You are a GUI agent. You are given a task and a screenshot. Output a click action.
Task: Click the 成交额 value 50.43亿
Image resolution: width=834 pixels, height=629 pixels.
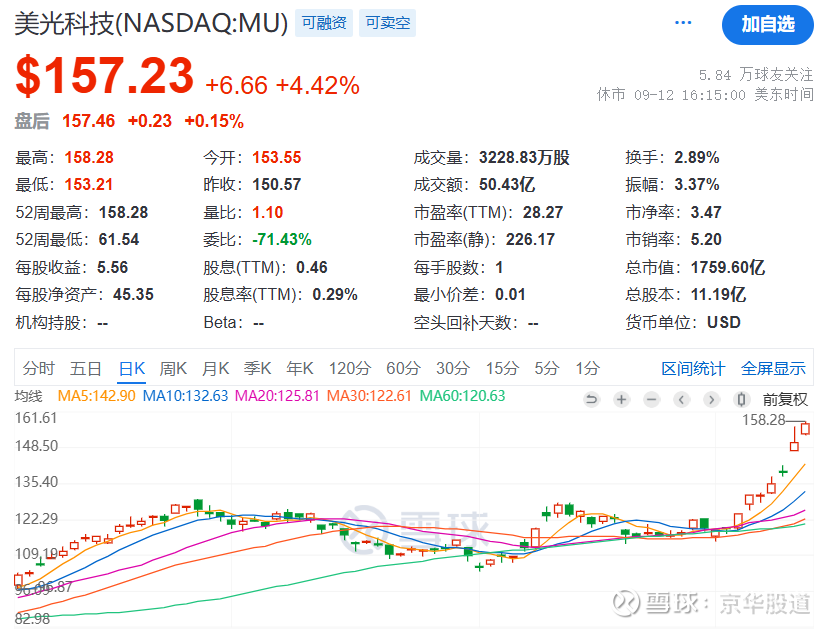pyautogui.click(x=507, y=184)
